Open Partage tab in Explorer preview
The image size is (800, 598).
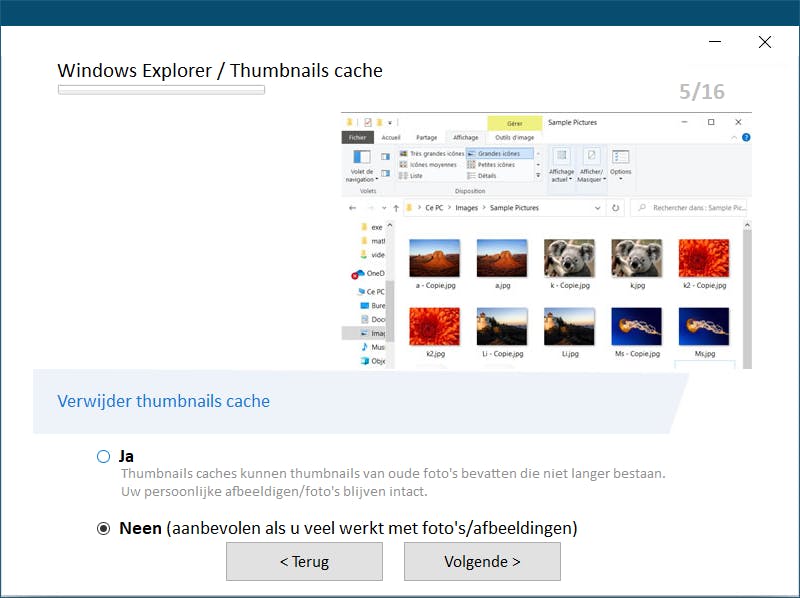click(427, 137)
